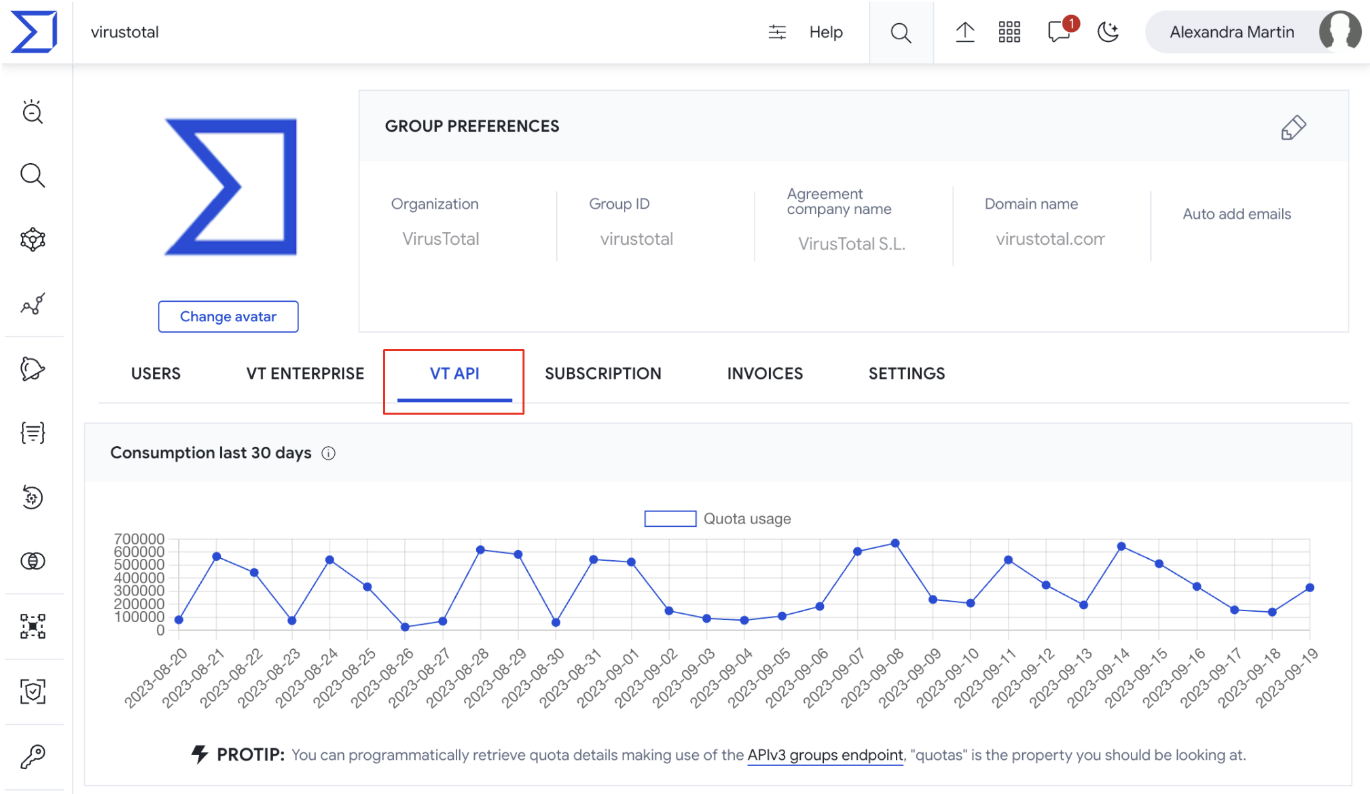Viewport: 1370px width, 794px height.
Task: Click the large group avatar sigma image
Action: (x=231, y=187)
